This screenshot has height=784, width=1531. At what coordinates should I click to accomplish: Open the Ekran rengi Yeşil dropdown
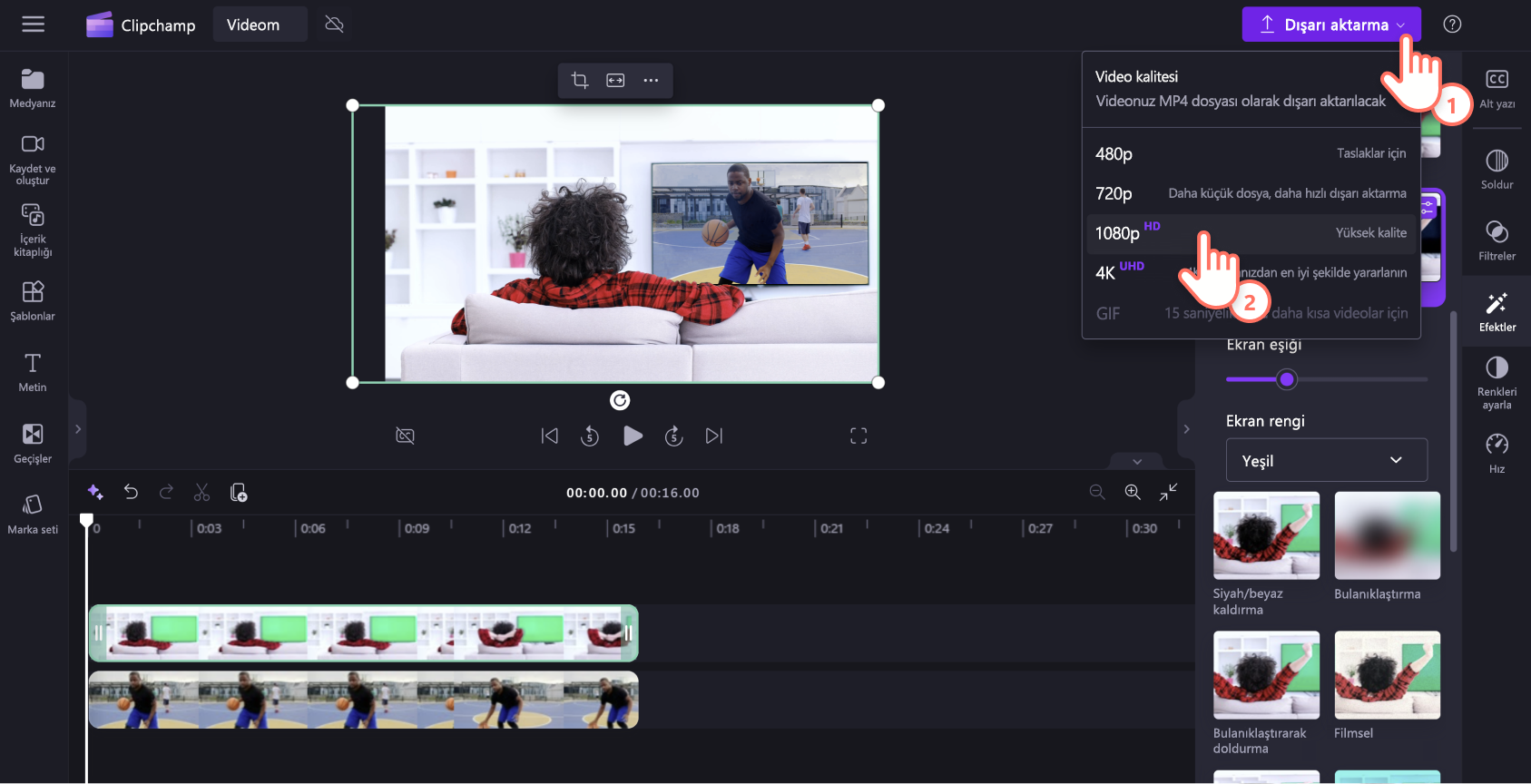[x=1327, y=460]
